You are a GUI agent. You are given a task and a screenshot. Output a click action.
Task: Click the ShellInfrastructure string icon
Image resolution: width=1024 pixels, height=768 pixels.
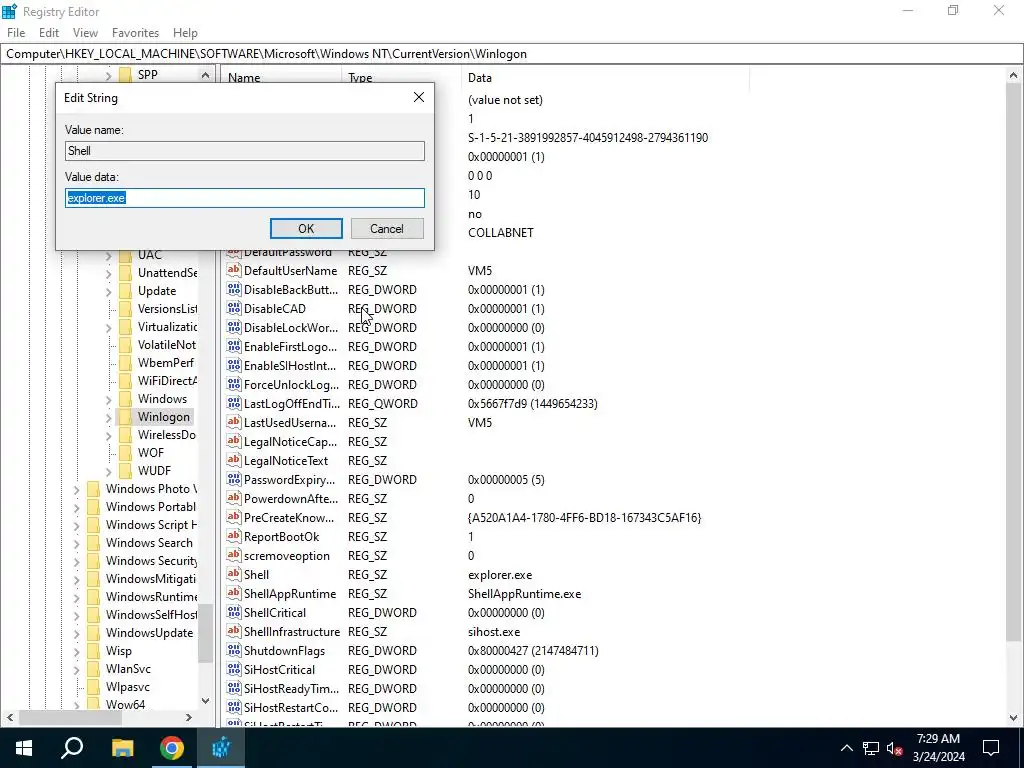pos(234,631)
